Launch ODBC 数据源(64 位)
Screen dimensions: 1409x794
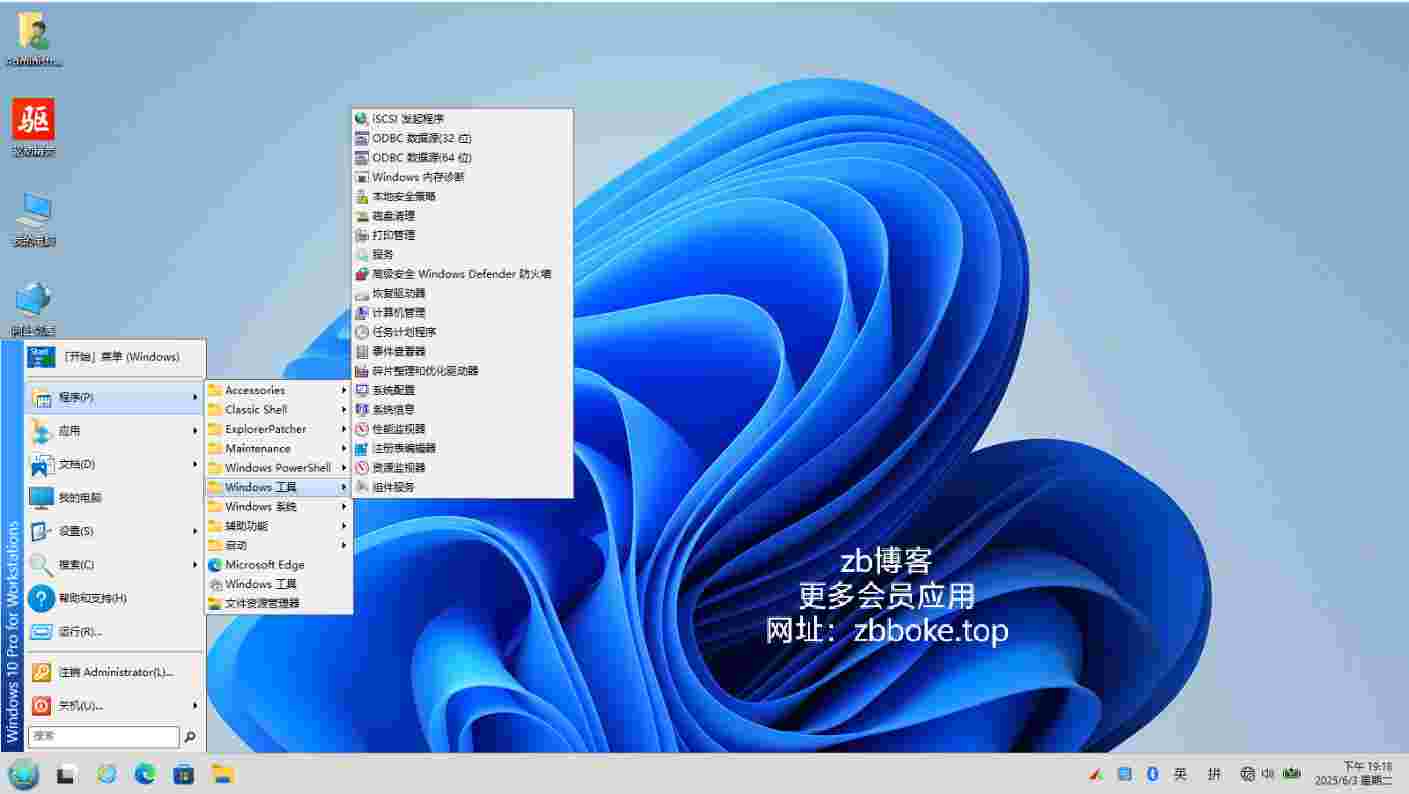point(462,157)
